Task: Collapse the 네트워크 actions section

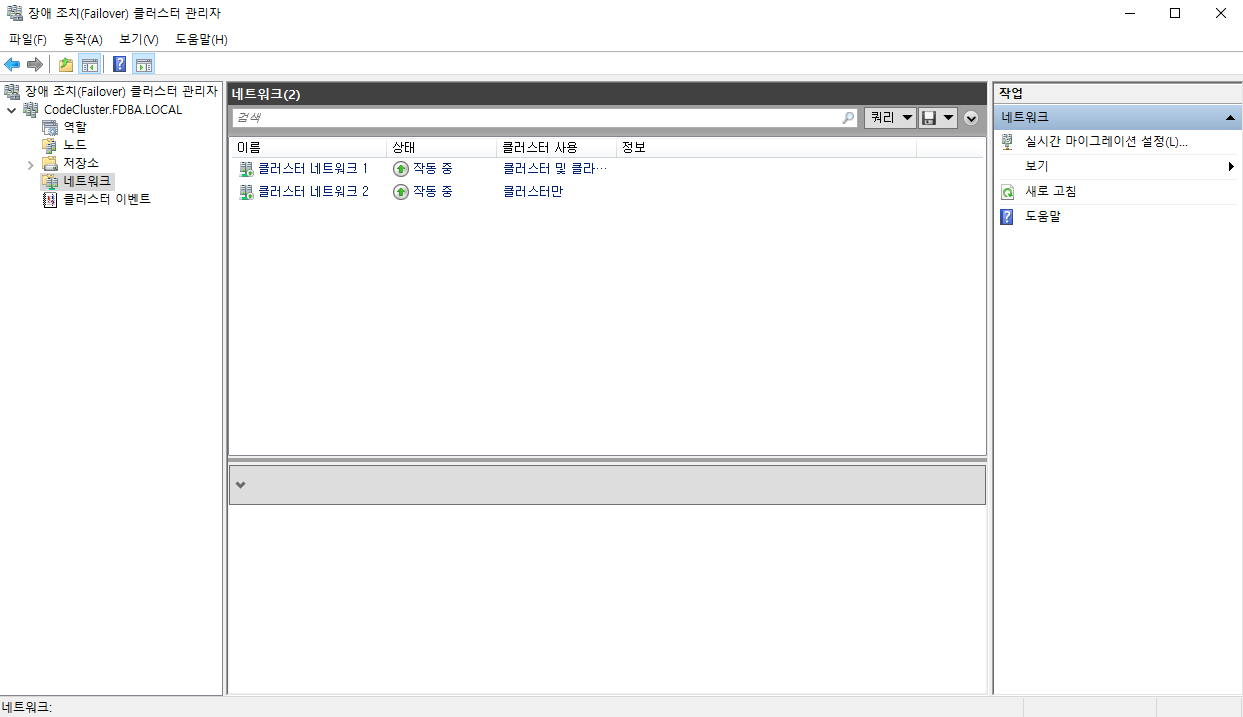Action: click(x=1230, y=118)
